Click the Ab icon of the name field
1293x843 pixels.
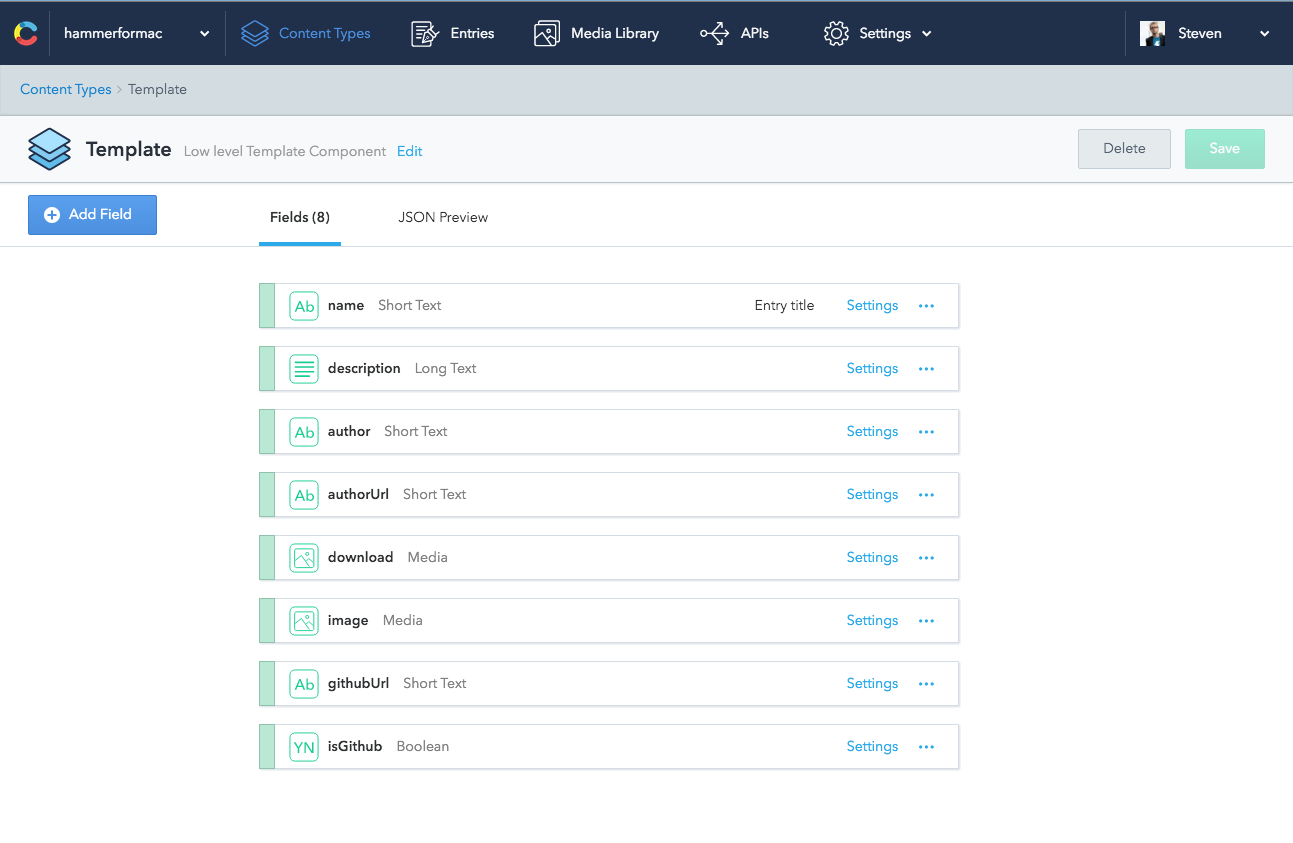pos(304,306)
